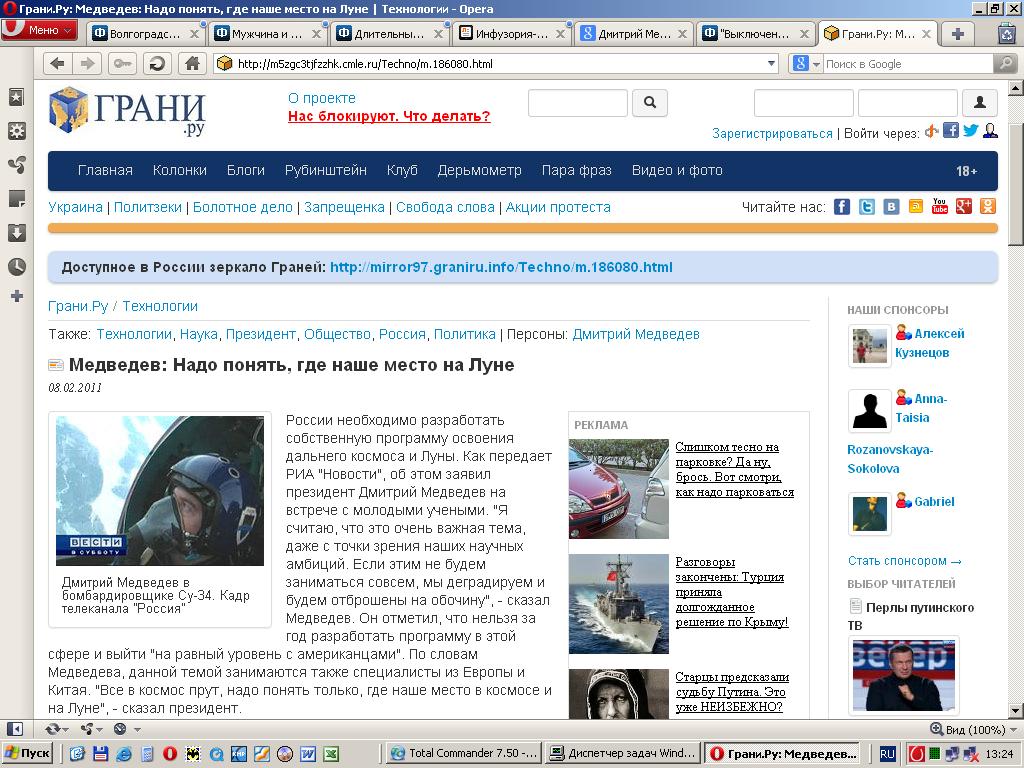1024x768 pixels.
Task: Open Grani YouTube channel icon
Action: coord(940,207)
